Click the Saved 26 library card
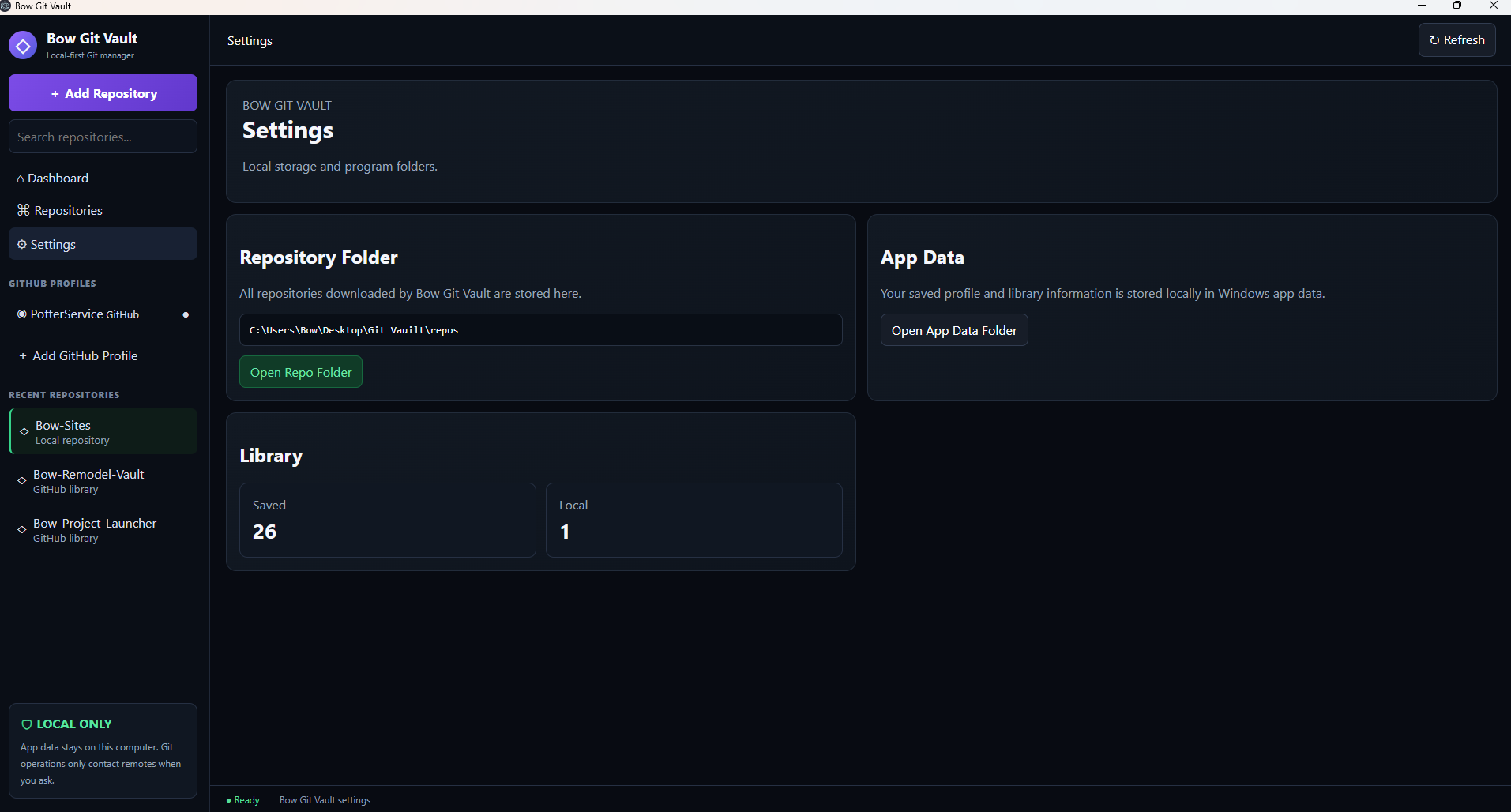 (x=387, y=520)
